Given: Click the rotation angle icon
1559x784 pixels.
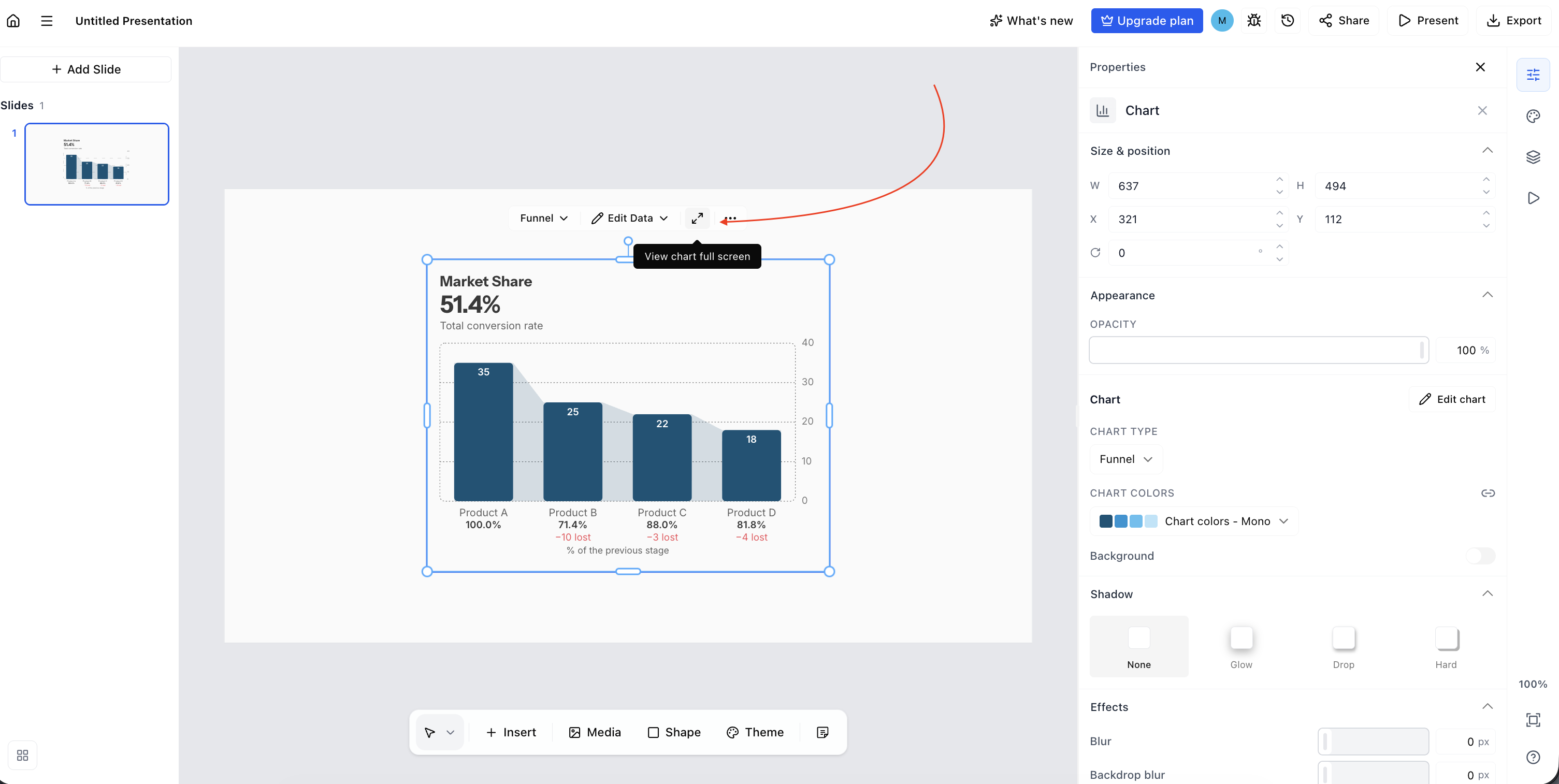Looking at the screenshot, I should tap(1095, 253).
